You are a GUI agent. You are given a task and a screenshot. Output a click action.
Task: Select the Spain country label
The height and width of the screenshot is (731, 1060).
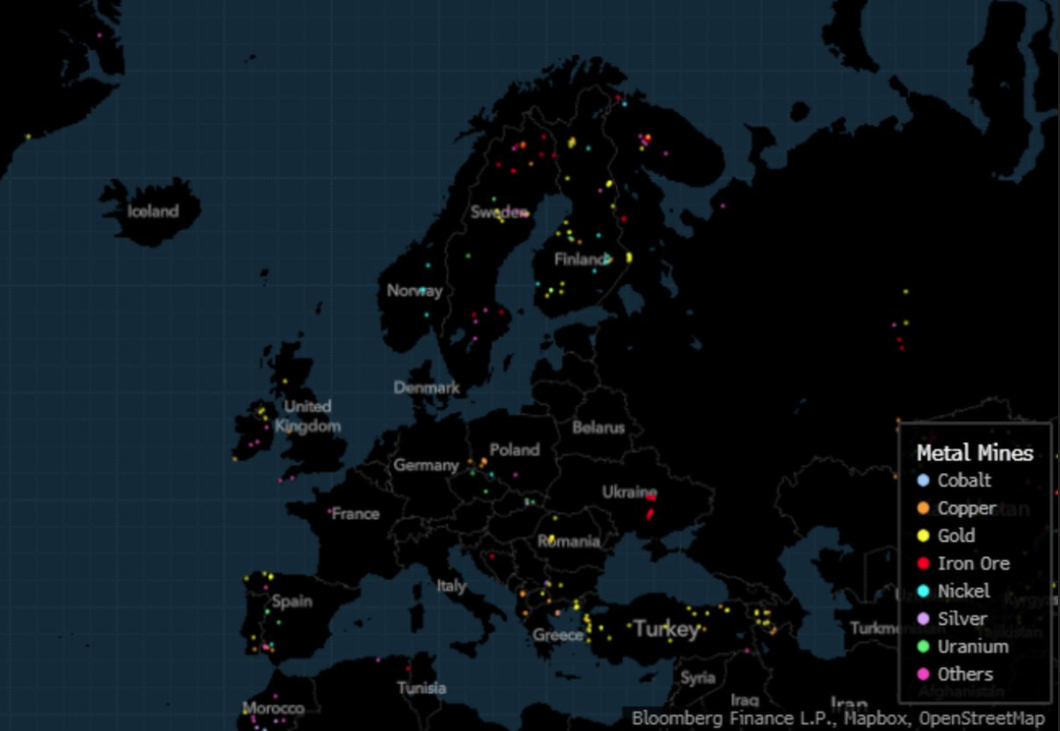point(292,602)
